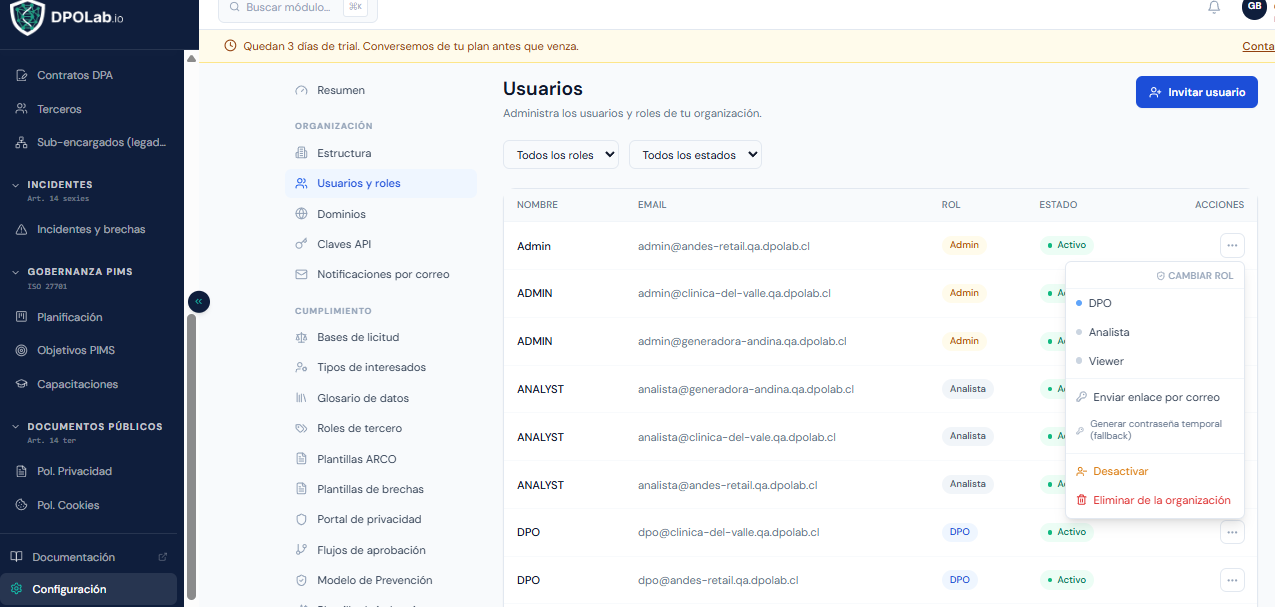
Task: Click the Invitar usuario button
Action: coord(1196,92)
